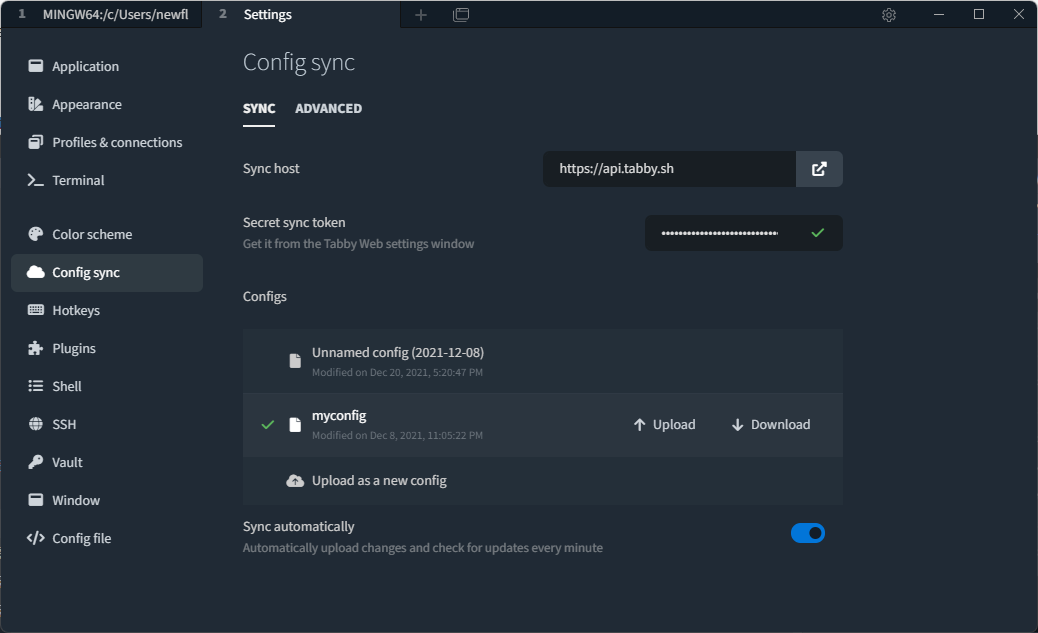Image resolution: width=1038 pixels, height=633 pixels.
Task: Click the Profiles & connections icon
Action: pos(36,142)
